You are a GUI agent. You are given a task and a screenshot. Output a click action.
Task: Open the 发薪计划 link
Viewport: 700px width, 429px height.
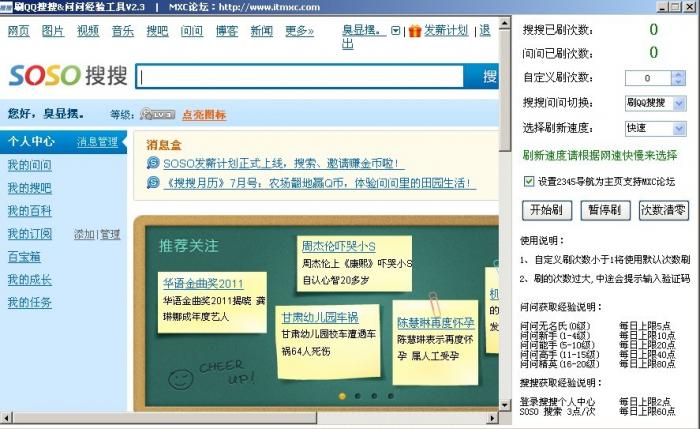[446, 30]
